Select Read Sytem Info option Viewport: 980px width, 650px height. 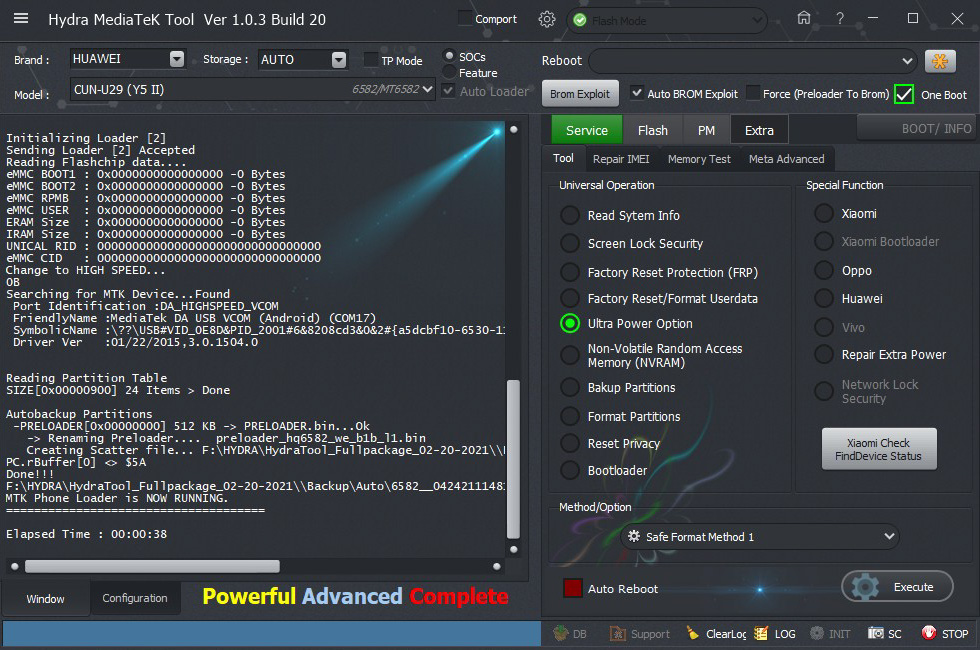(569, 215)
